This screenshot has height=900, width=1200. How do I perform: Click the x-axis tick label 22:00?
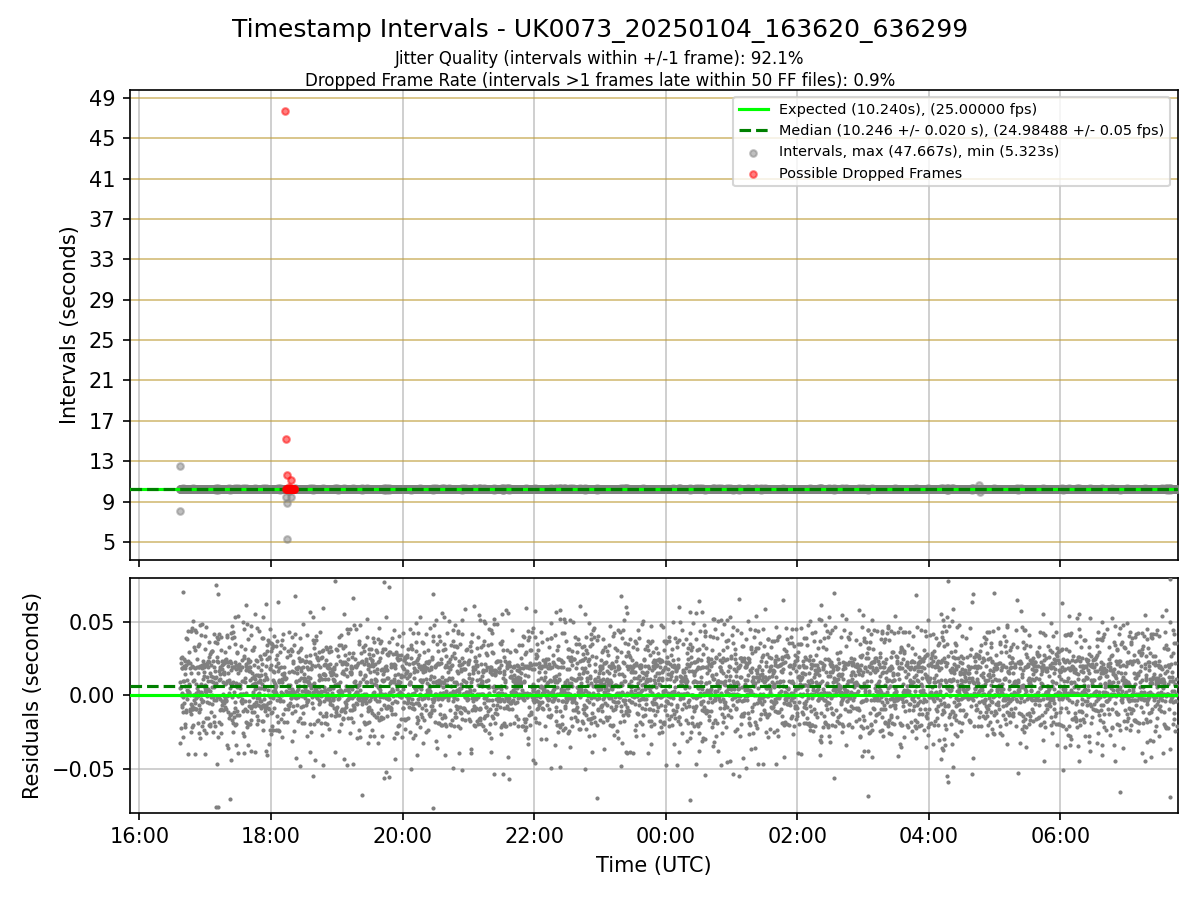[534, 835]
